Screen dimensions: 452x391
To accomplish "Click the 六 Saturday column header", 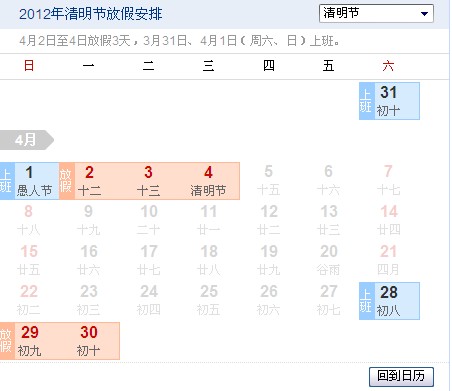I will (388, 66).
